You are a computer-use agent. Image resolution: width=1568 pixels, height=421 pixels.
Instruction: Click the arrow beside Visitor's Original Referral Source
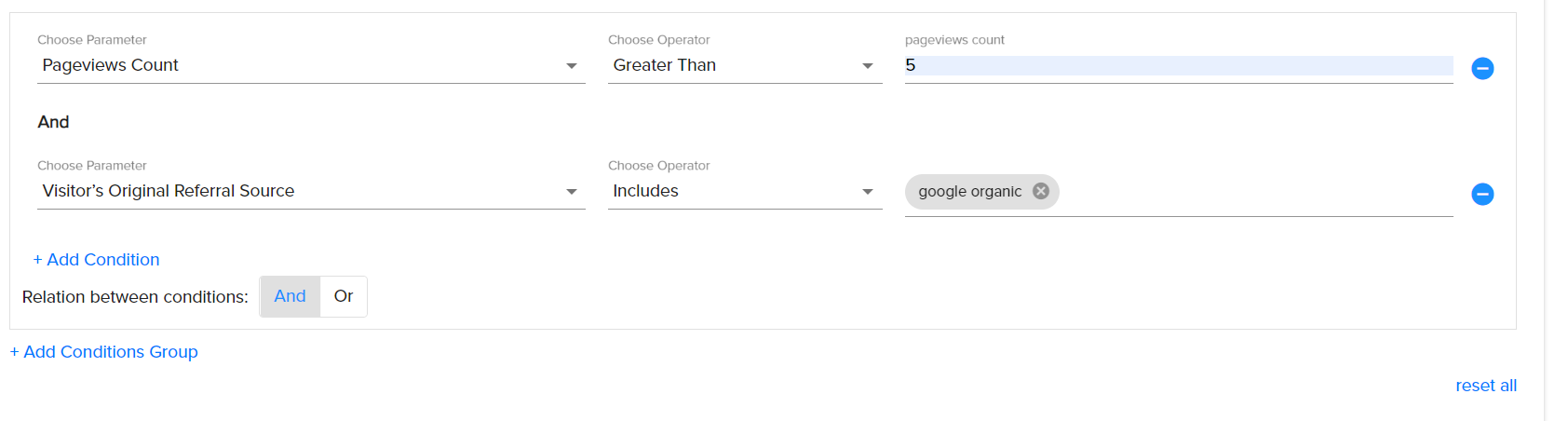pos(572,192)
